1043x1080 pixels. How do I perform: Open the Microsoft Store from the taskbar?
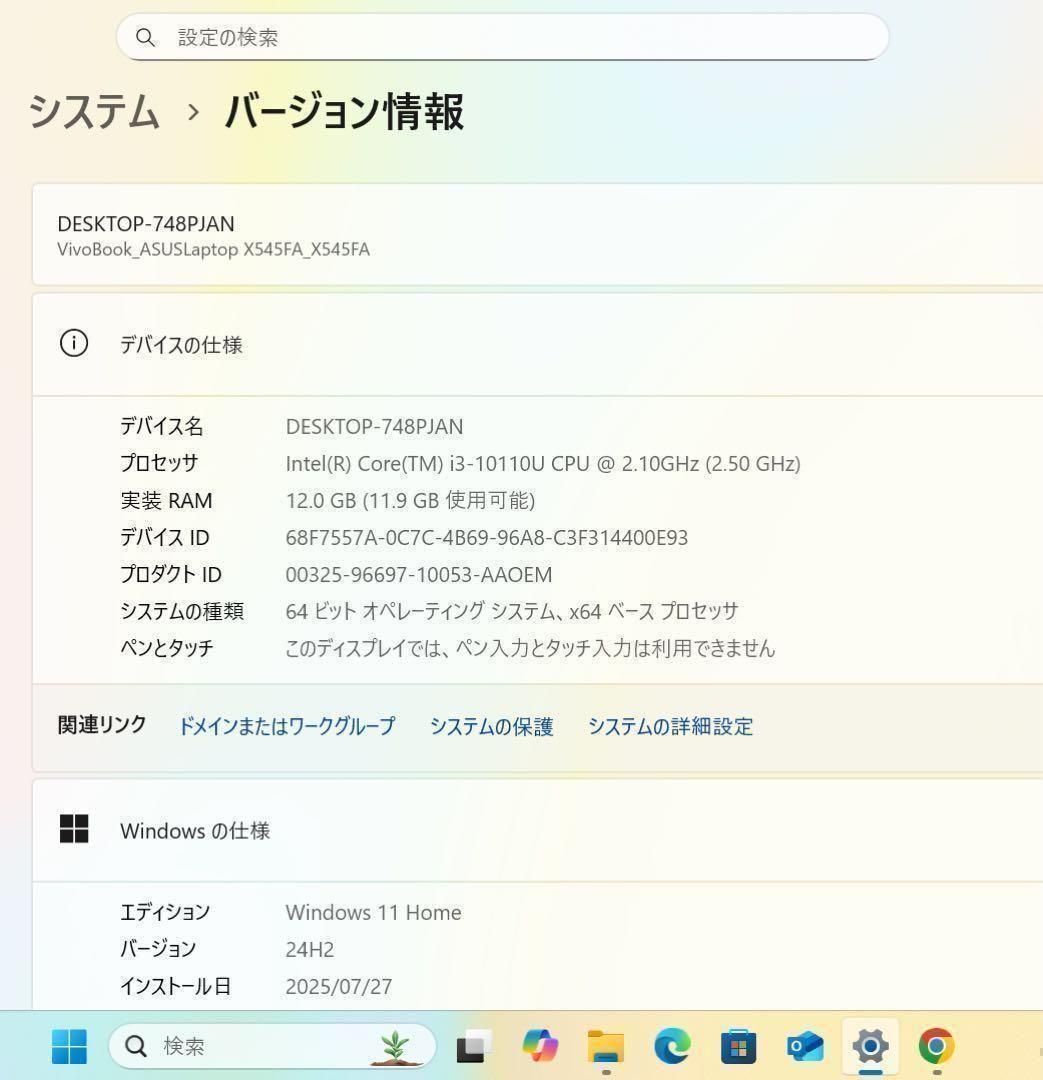(738, 1046)
